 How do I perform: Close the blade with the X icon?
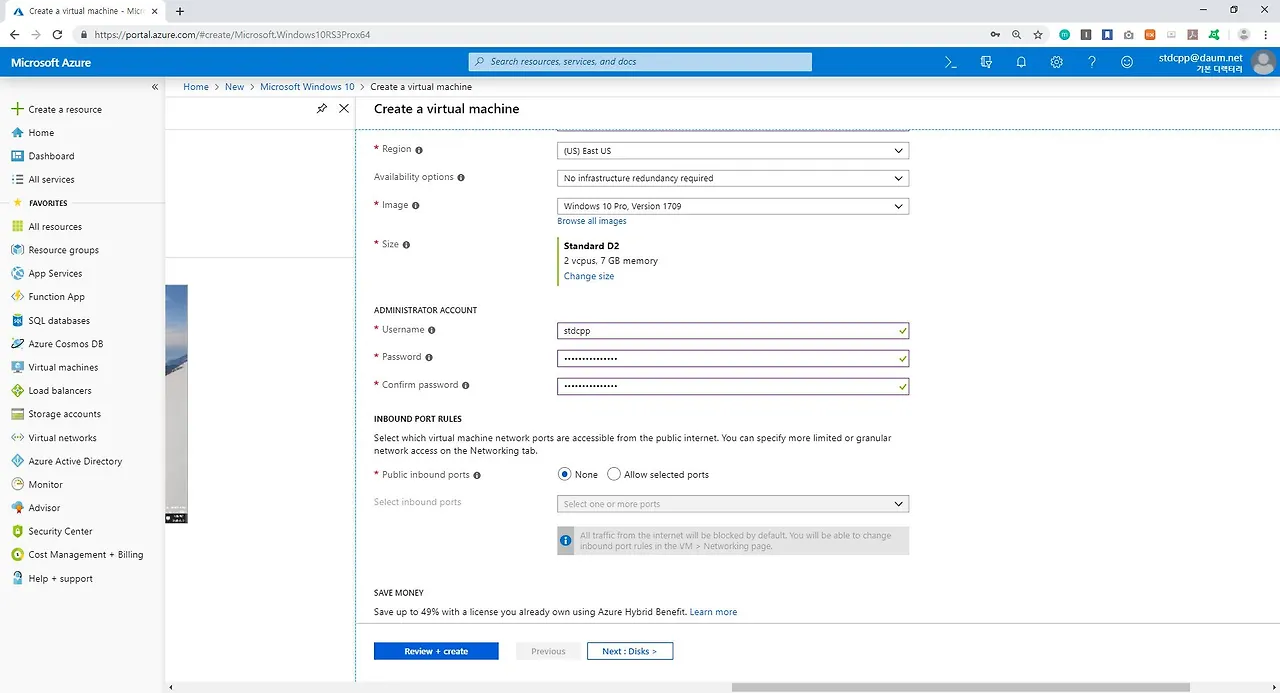pyautogui.click(x=344, y=108)
